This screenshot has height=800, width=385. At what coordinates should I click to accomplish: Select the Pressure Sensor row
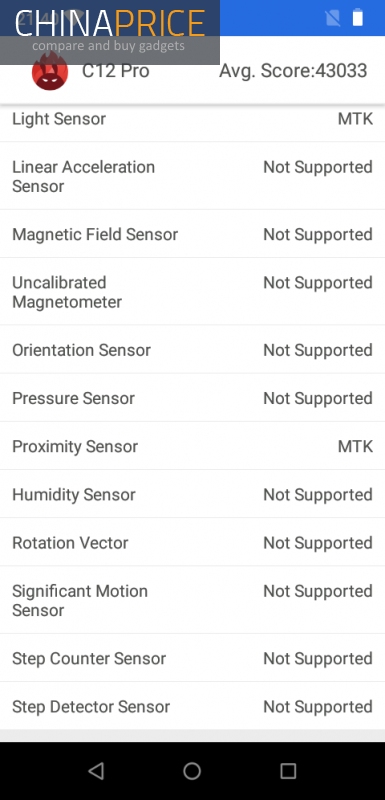click(x=192, y=398)
